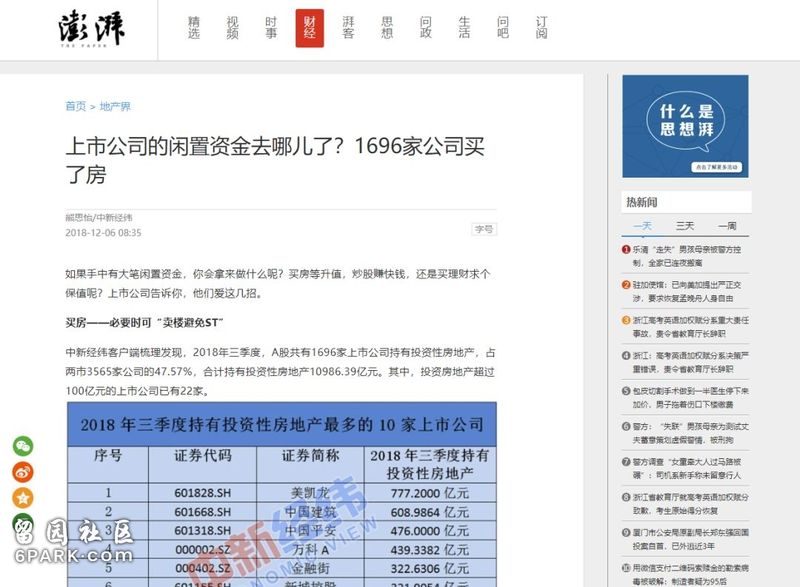
Task: Select the 一天 hot news tab
Action: pyautogui.click(x=642, y=225)
